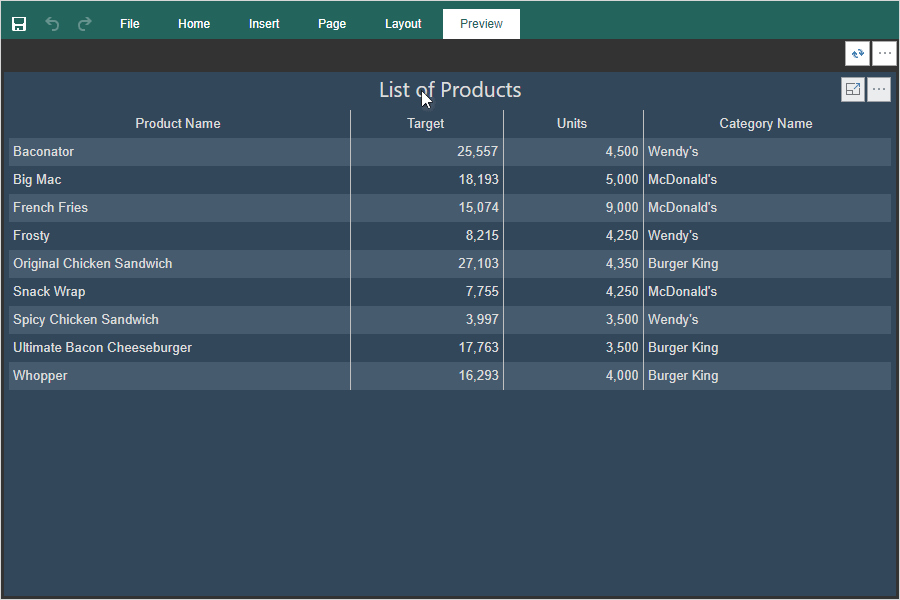Switch to the Page tab
The image size is (900, 600).
point(332,24)
